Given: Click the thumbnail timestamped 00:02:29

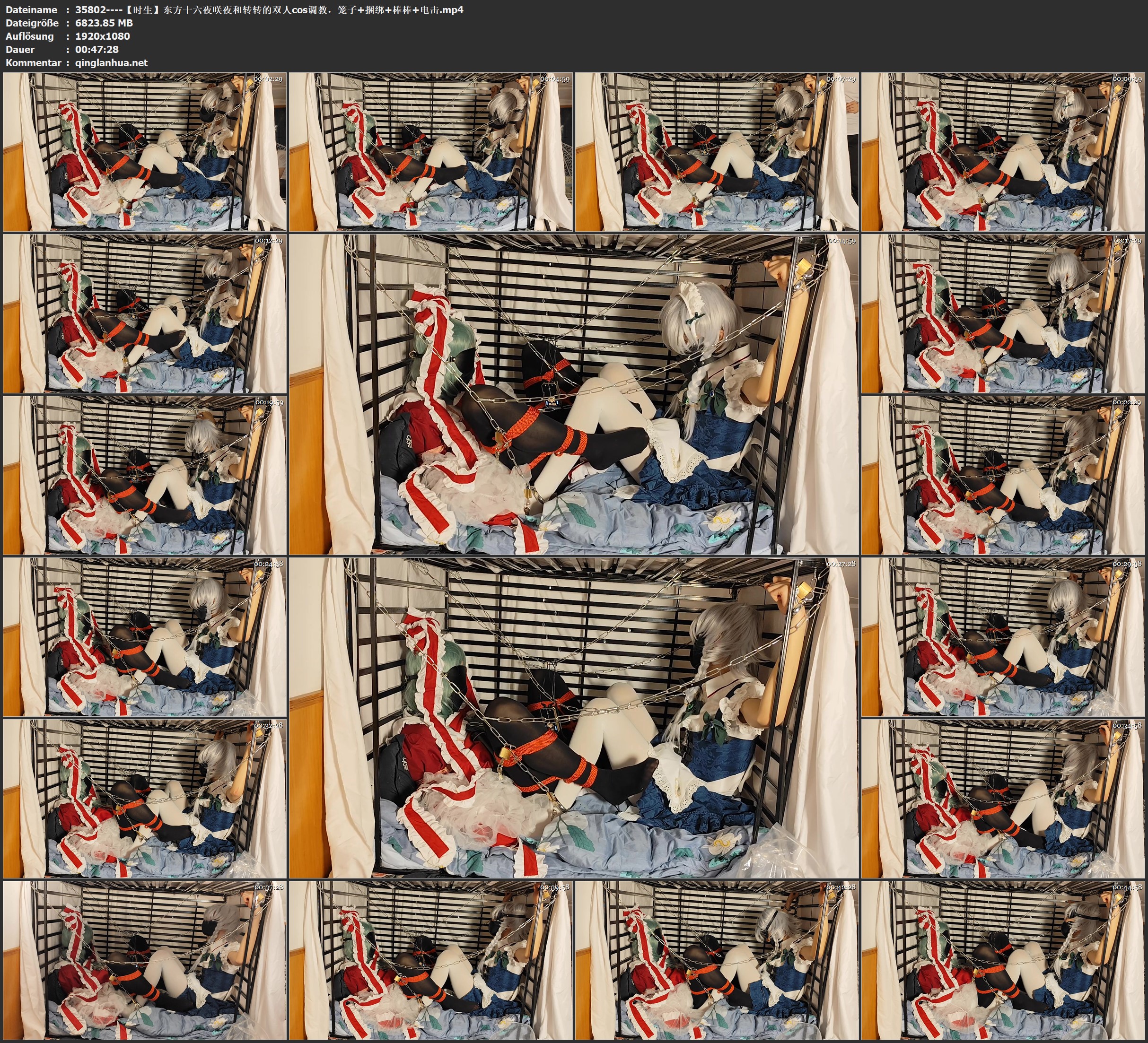Looking at the screenshot, I should (145, 152).
